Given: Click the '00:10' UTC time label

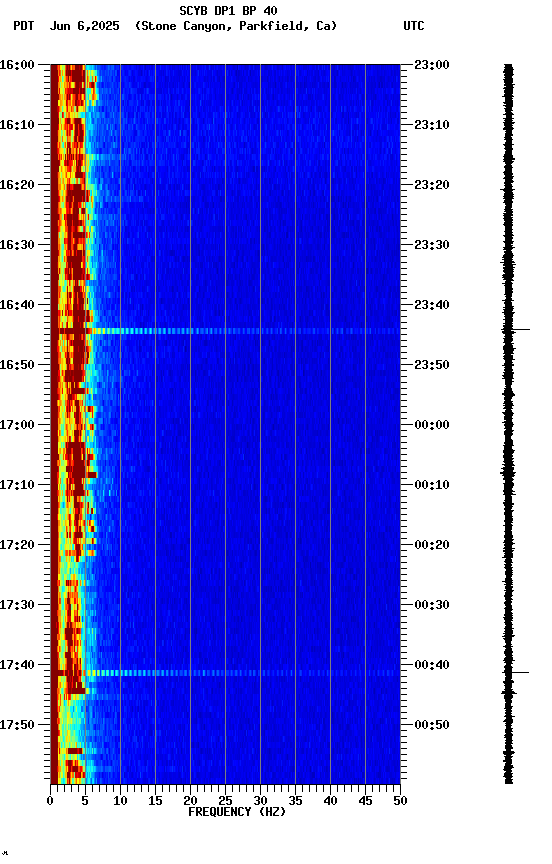Looking at the screenshot, I should pos(432,485).
